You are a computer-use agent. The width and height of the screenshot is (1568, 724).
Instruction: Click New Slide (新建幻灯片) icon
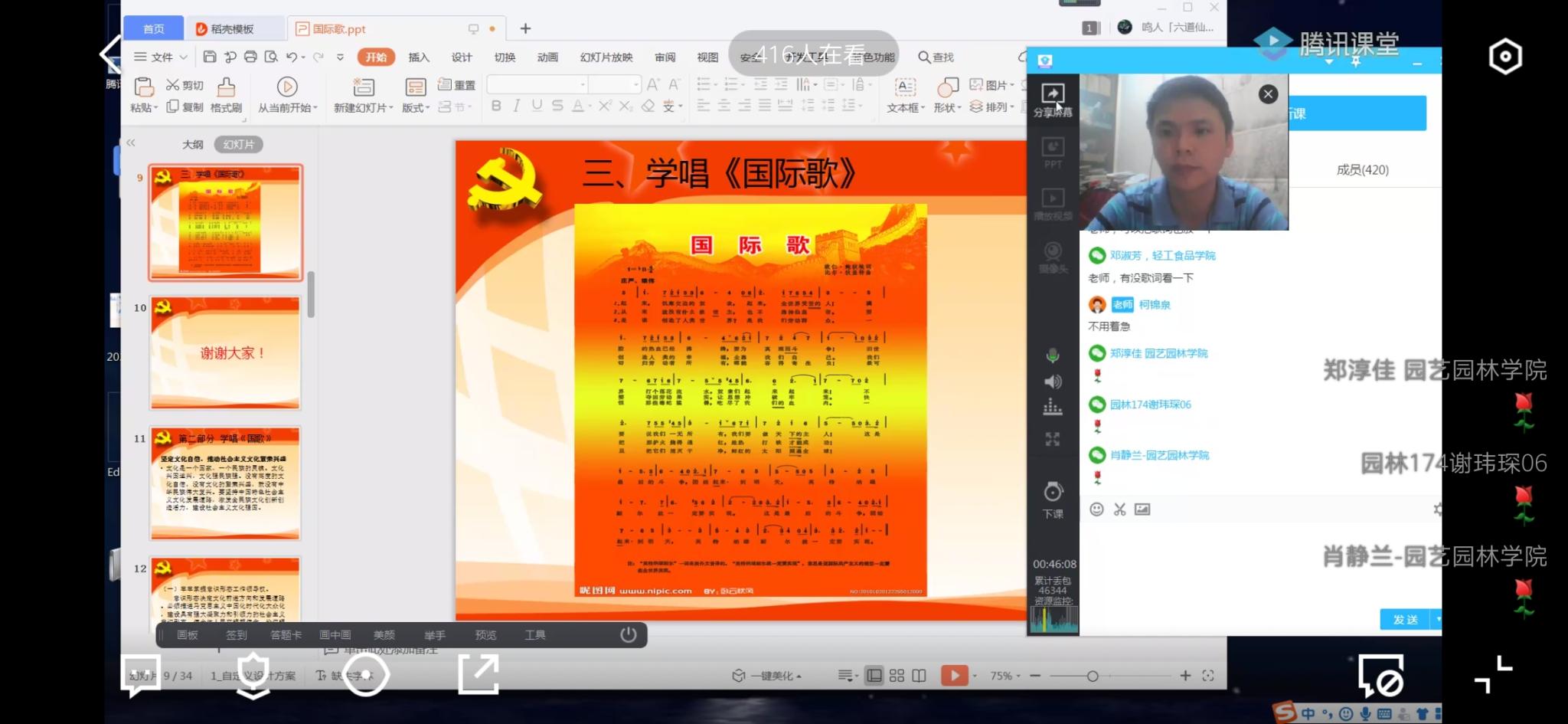[x=364, y=87]
